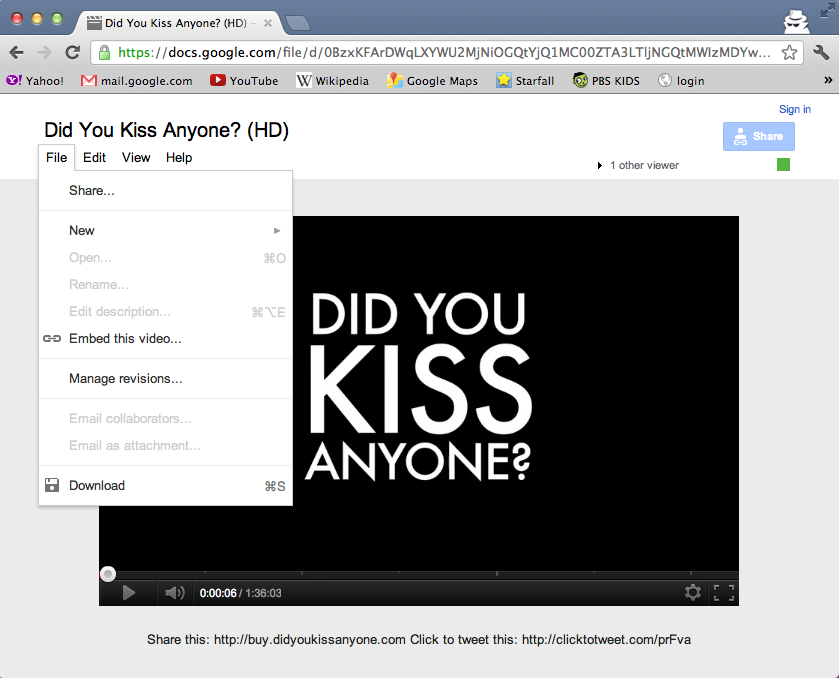Toggle fullscreen with the top-right arrows icon
The width and height of the screenshot is (839, 678).
tap(828, 10)
